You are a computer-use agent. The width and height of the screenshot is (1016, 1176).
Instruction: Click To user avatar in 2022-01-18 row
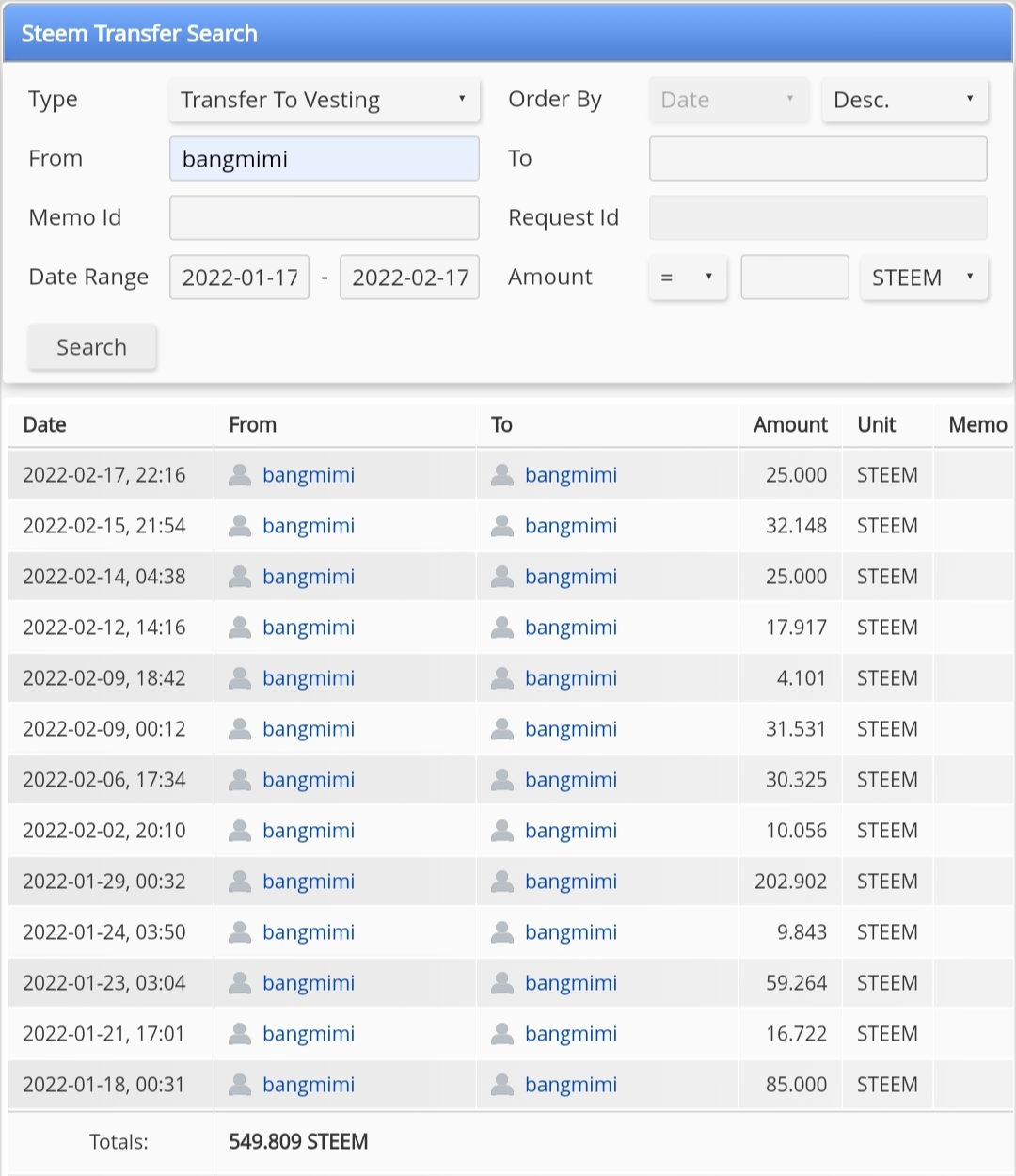coord(502,1085)
